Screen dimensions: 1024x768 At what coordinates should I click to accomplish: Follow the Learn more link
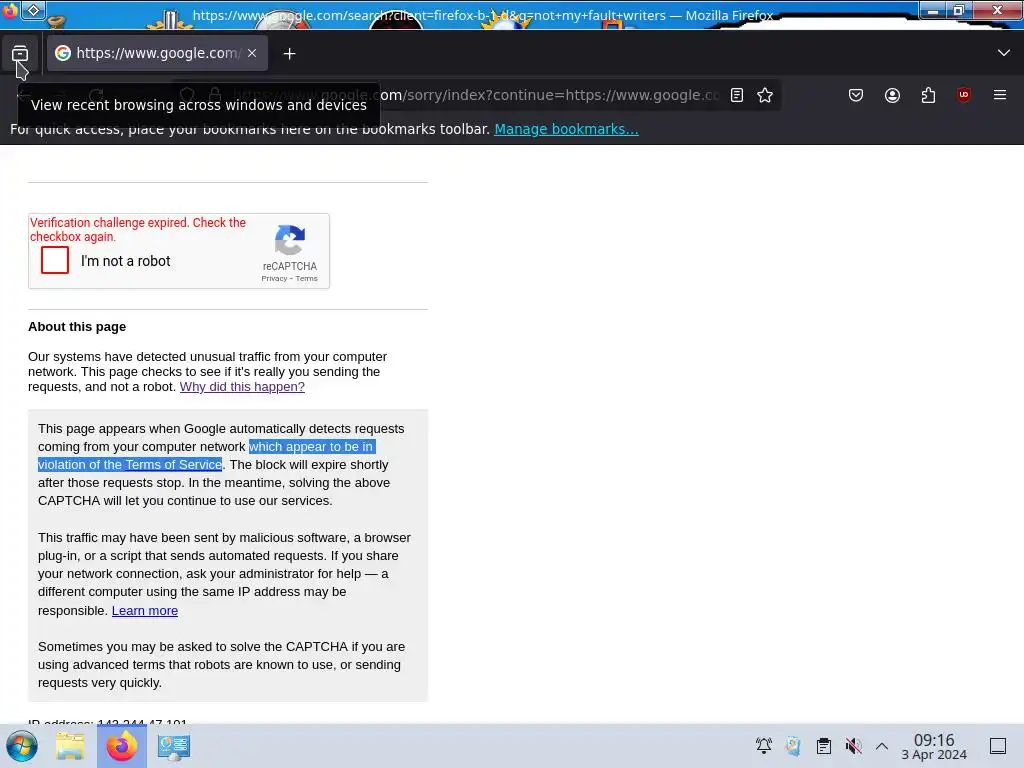point(145,611)
